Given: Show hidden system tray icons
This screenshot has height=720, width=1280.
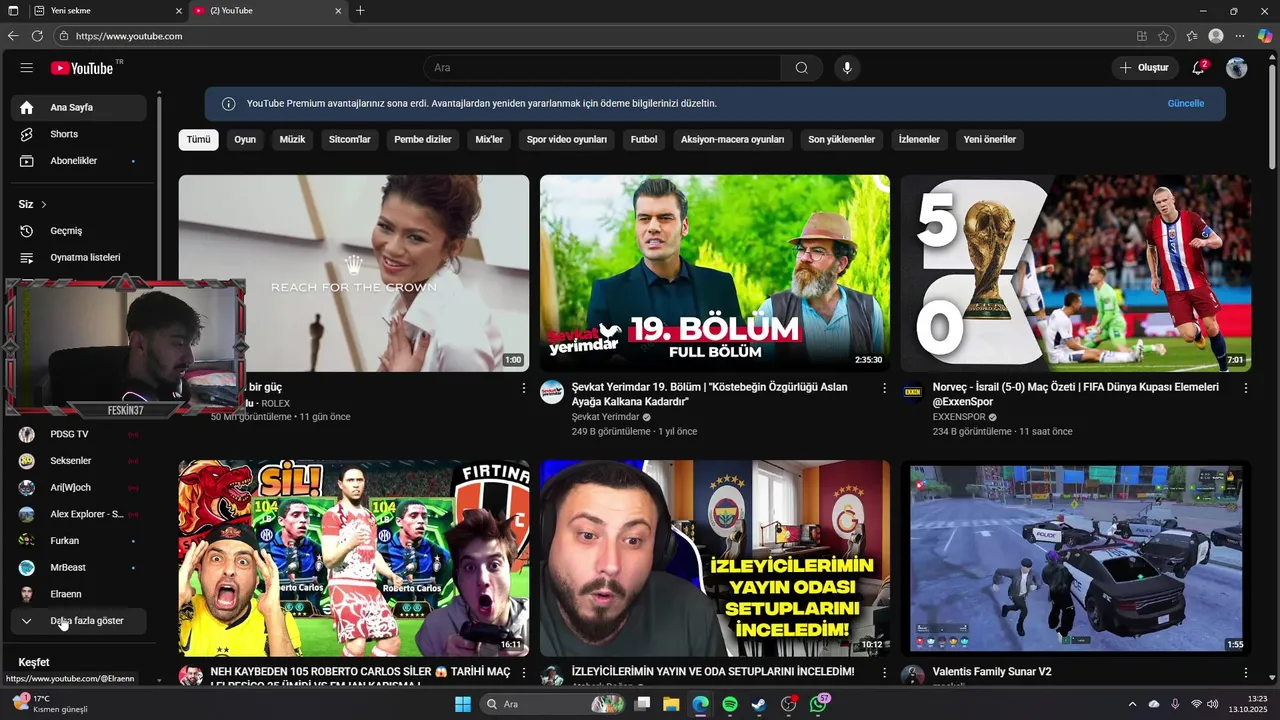Looking at the screenshot, I should click(x=1132, y=704).
